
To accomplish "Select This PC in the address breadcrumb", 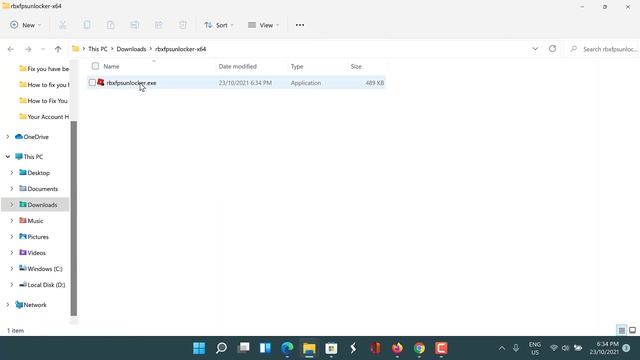I will pyautogui.click(x=98, y=49).
